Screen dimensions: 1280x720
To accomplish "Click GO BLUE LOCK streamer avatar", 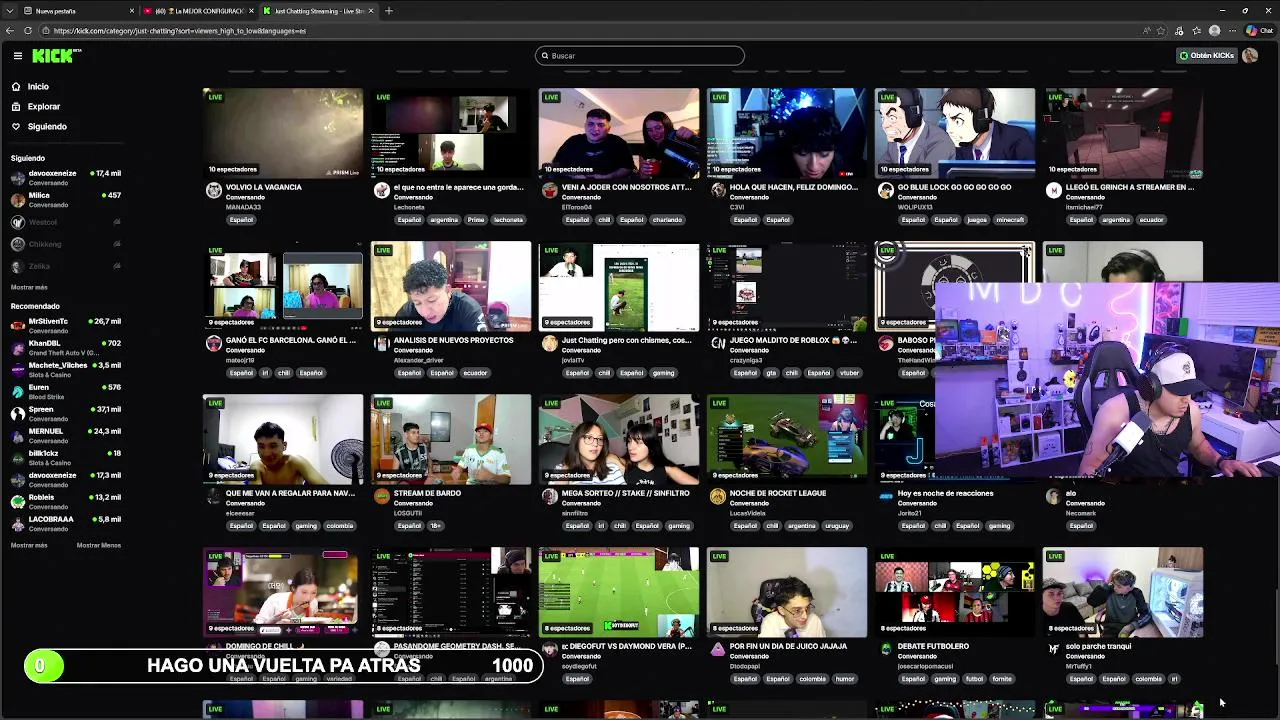I will [885, 191].
